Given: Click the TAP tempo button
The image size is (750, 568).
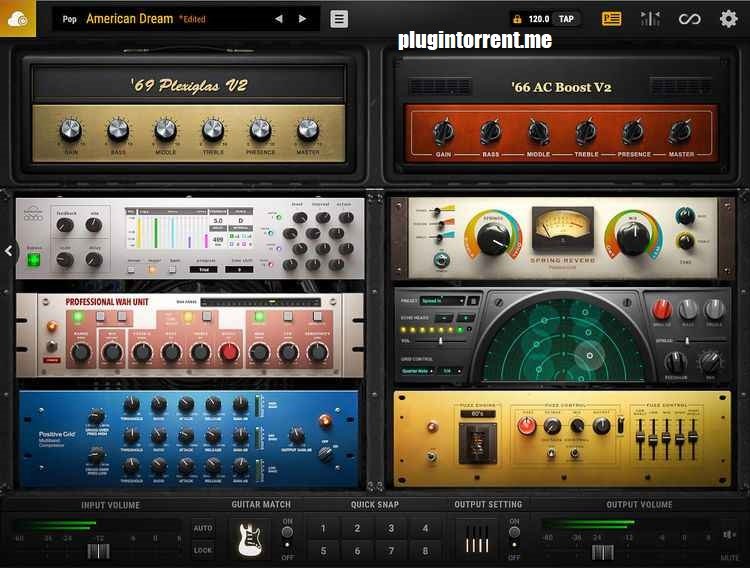Looking at the screenshot, I should point(566,19).
